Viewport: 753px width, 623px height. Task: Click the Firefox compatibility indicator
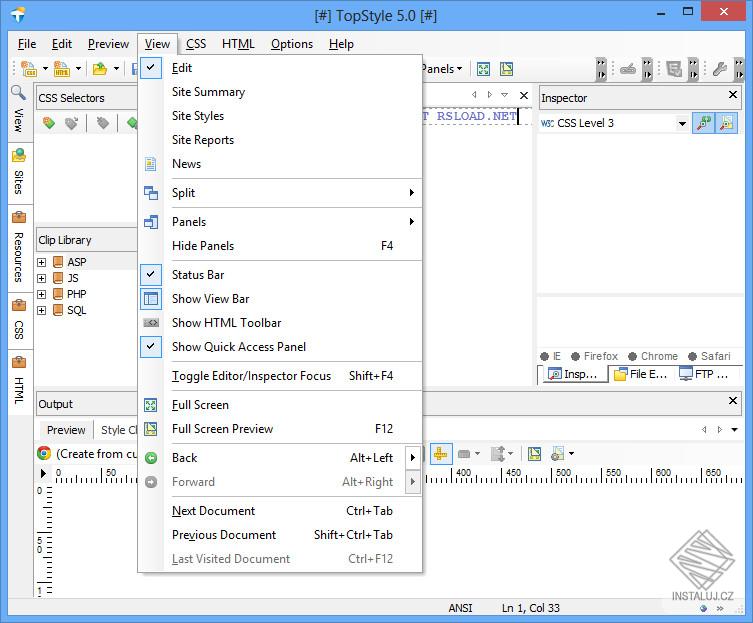595,356
